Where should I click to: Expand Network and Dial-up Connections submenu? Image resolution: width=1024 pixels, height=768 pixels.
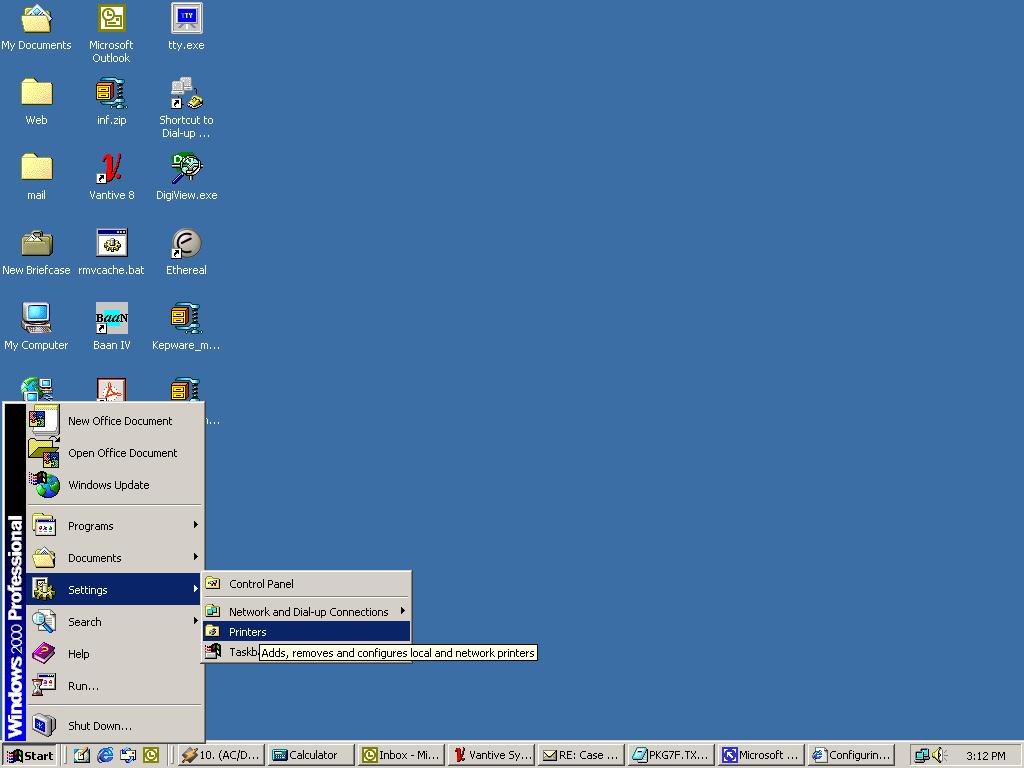pyautogui.click(x=308, y=612)
